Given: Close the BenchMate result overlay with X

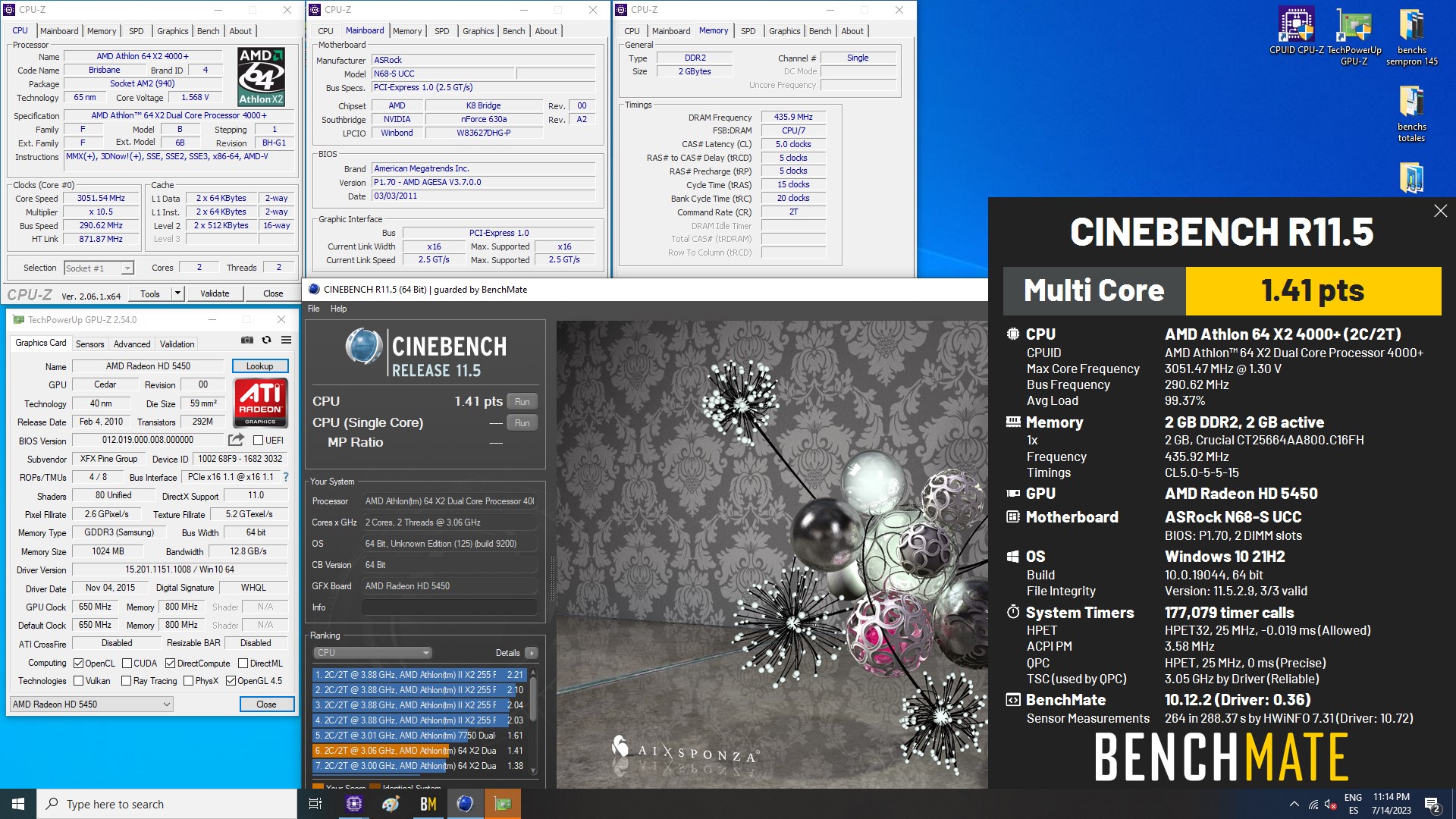Looking at the screenshot, I should point(1440,211).
